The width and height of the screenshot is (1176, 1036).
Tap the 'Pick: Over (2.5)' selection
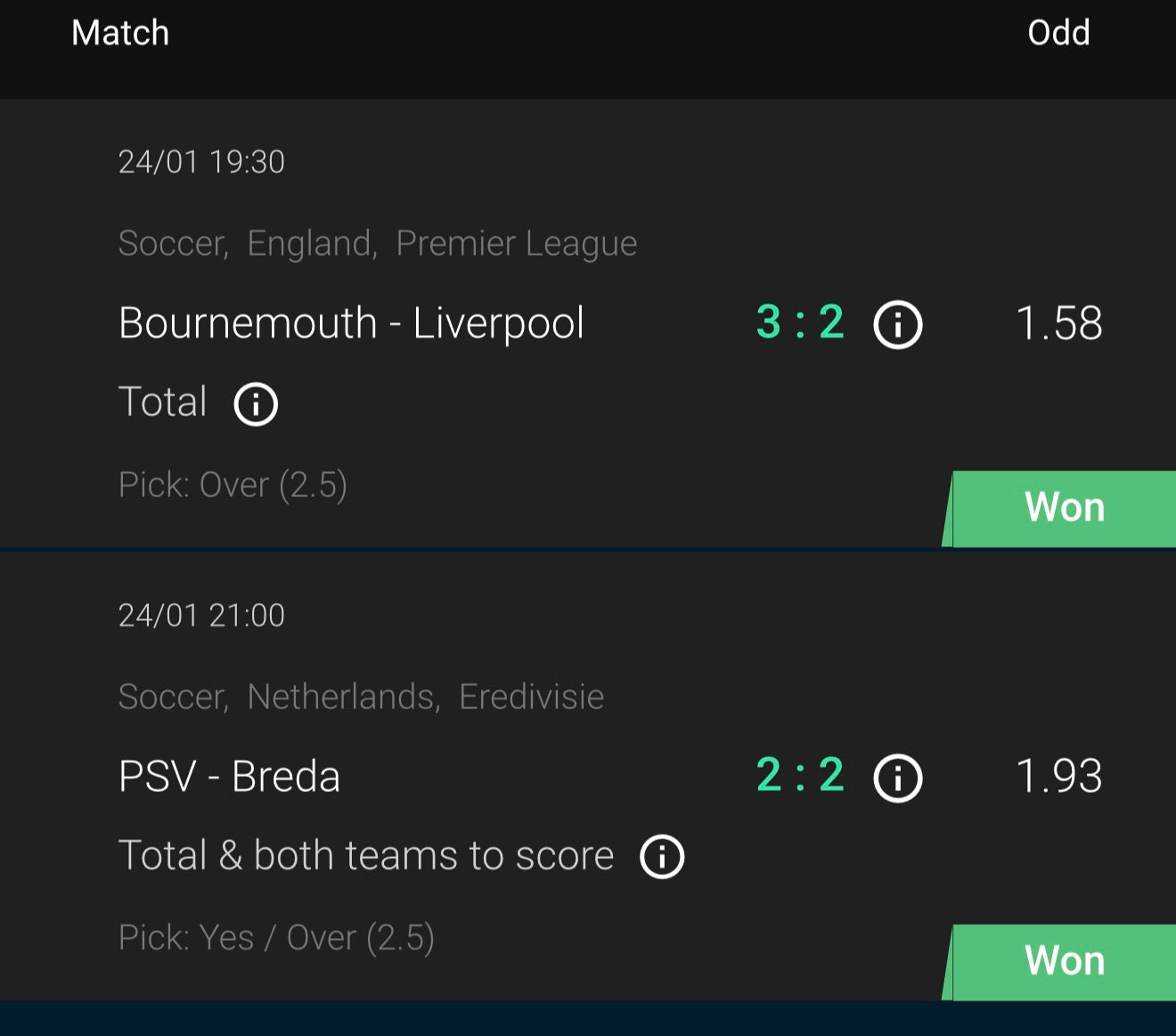(233, 485)
